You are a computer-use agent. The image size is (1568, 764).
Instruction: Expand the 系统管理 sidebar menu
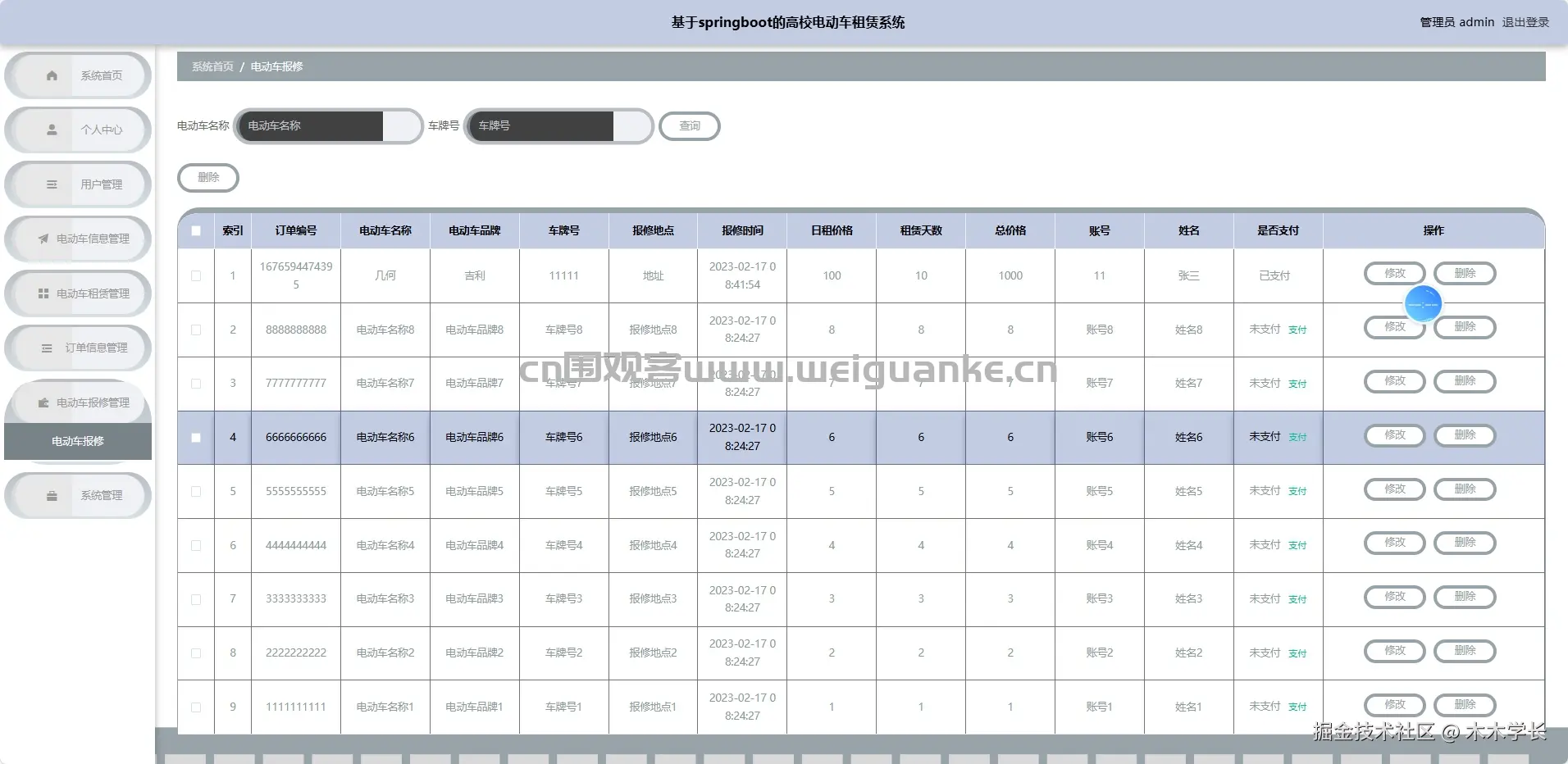(78, 495)
